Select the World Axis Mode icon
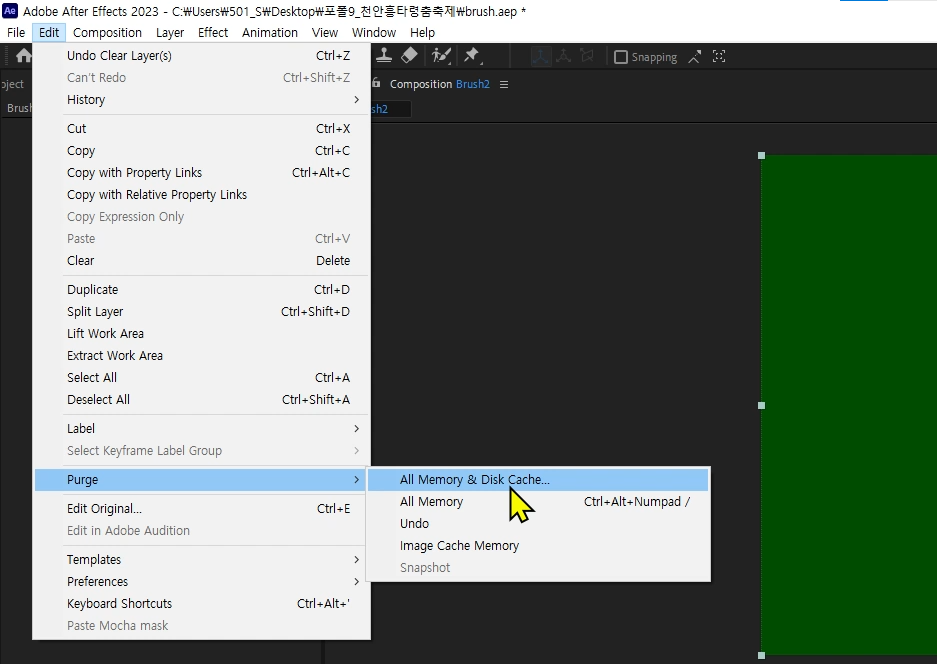The height and width of the screenshot is (664, 937). pos(564,56)
